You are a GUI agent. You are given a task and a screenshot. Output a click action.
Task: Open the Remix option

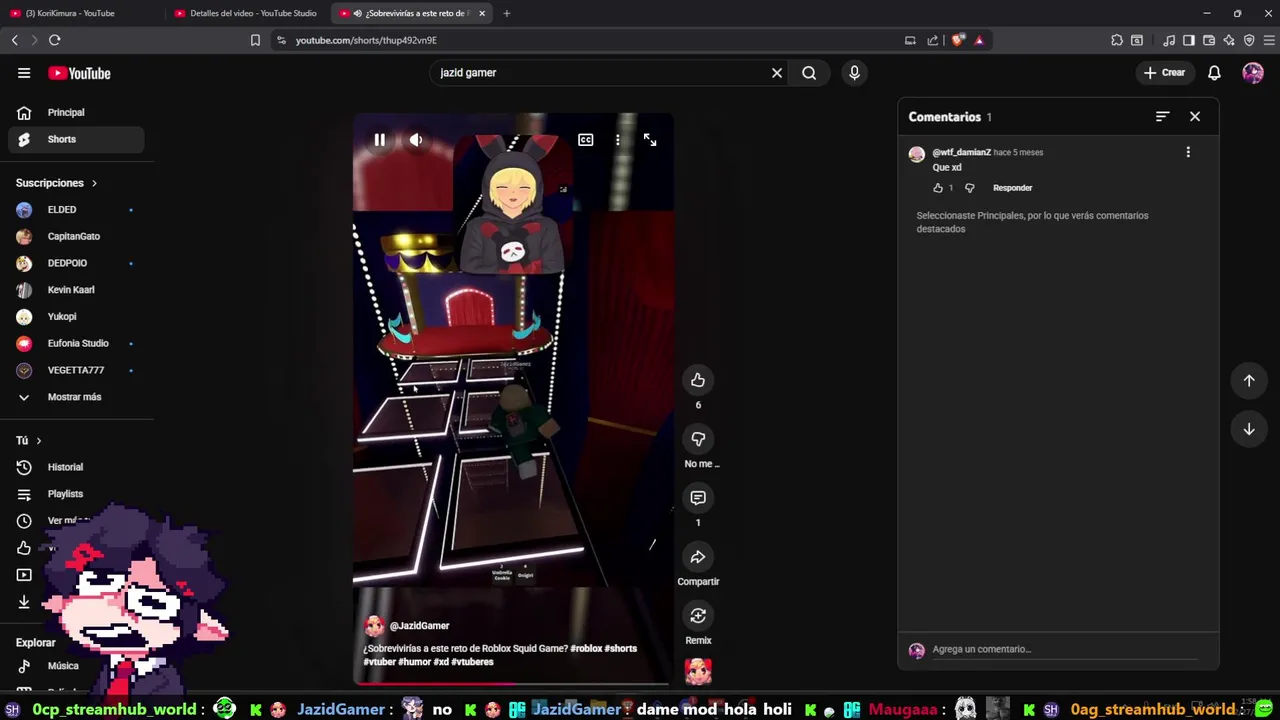pyautogui.click(x=698, y=616)
